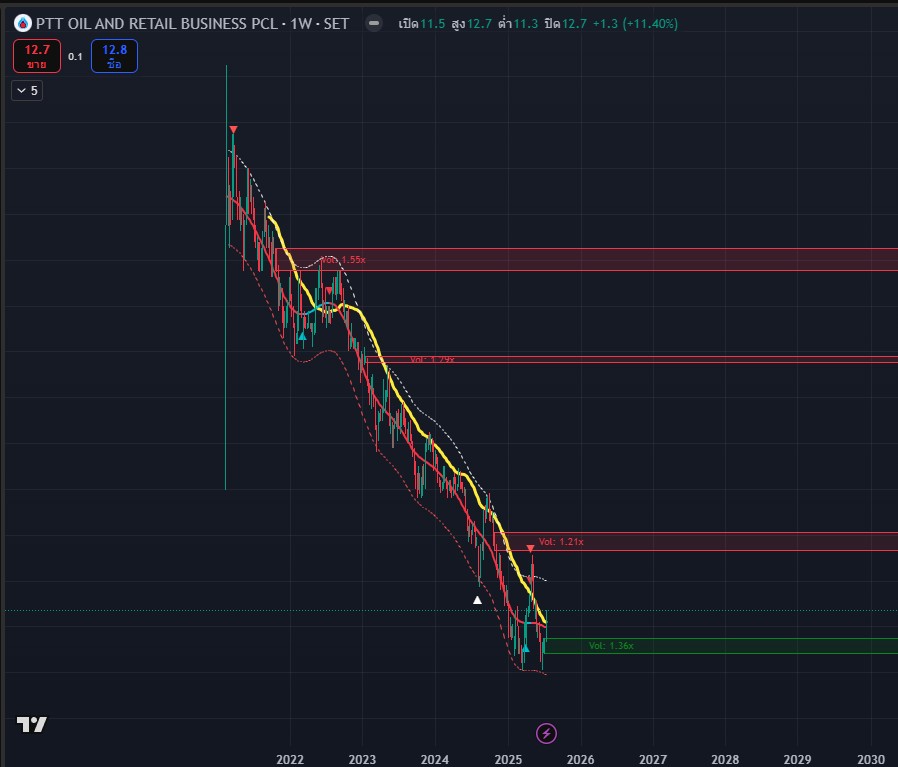Click the +1.3 (+11.40%) change value

(x=635, y=23)
